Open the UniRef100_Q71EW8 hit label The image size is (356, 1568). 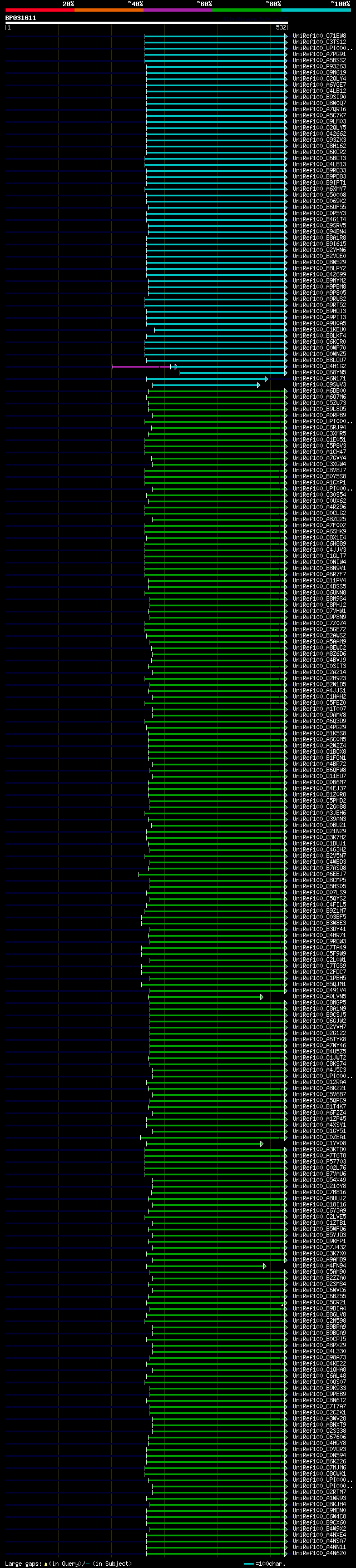pos(319,36)
